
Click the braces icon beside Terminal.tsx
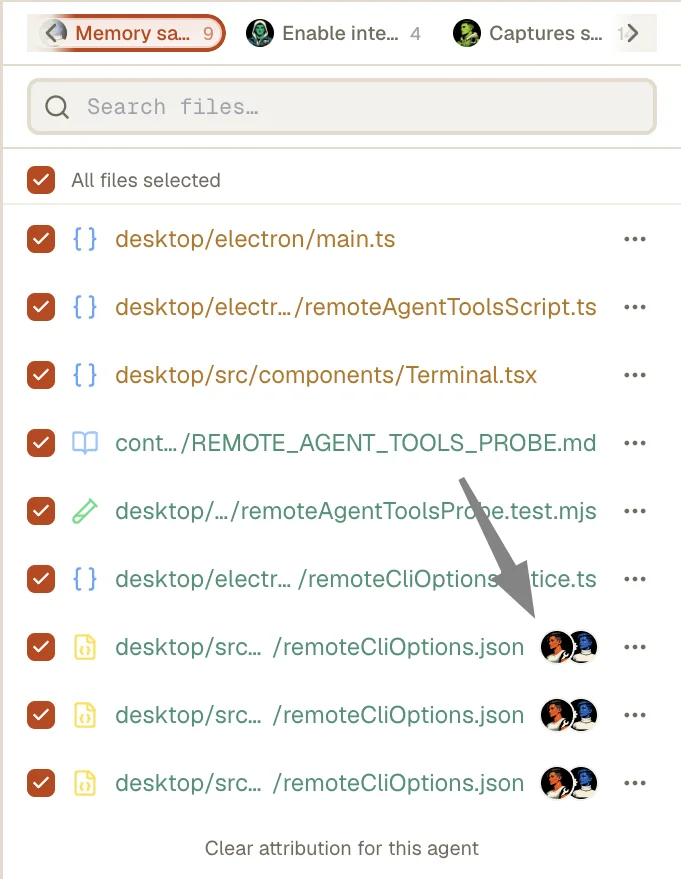[x=85, y=375]
